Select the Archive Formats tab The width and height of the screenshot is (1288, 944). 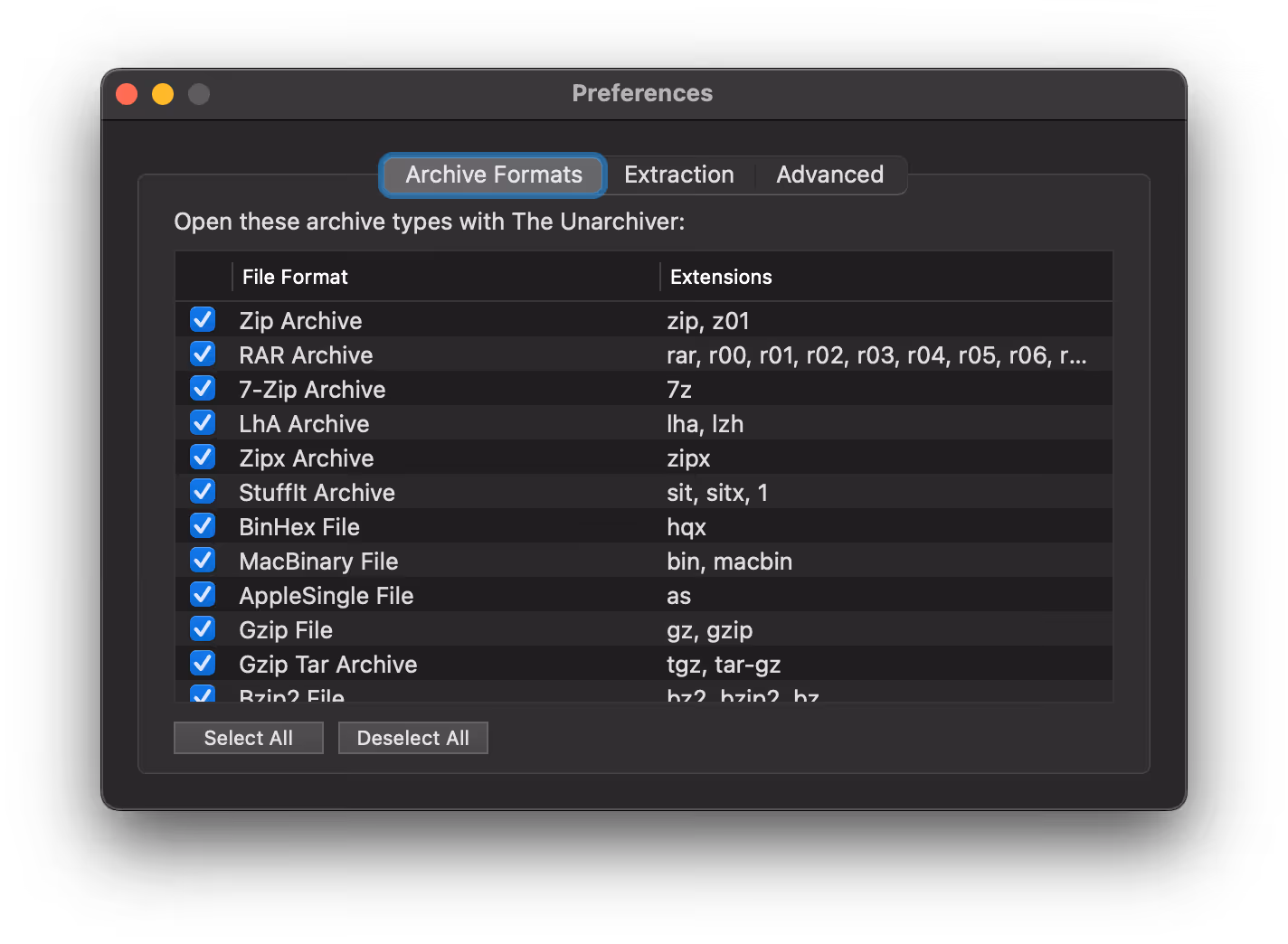(493, 175)
